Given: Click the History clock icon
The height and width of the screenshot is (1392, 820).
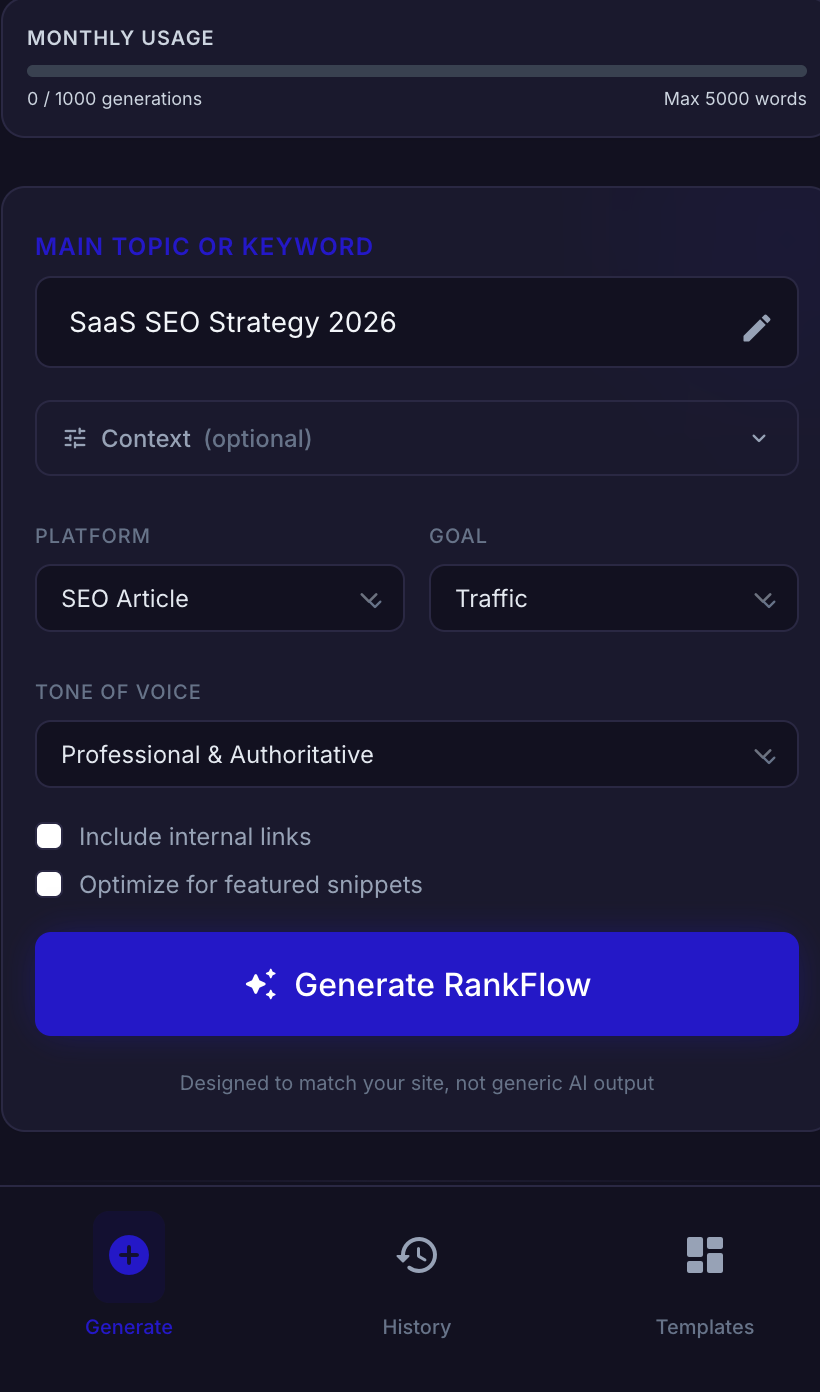Looking at the screenshot, I should click(417, 1255).
